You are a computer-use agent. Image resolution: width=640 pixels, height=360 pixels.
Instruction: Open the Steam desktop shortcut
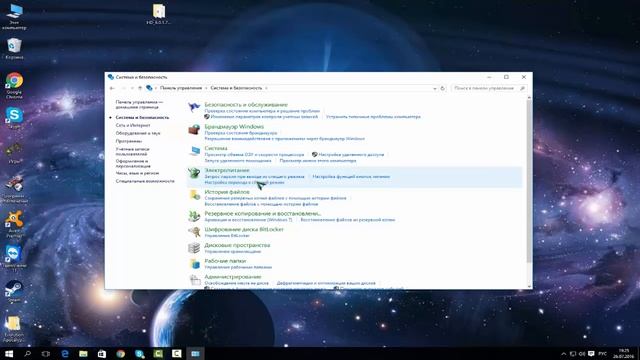pyautogui.click(x=14, y=291)
